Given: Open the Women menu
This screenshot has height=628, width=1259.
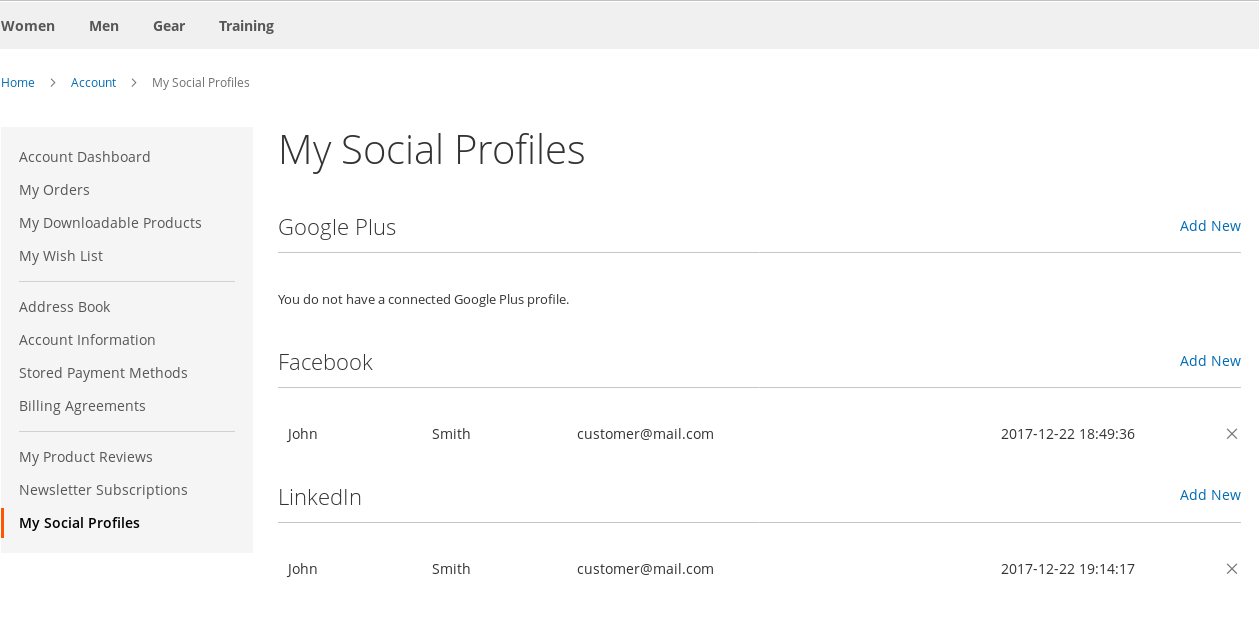Looking at the screenshot, I should tap(28, 26).
